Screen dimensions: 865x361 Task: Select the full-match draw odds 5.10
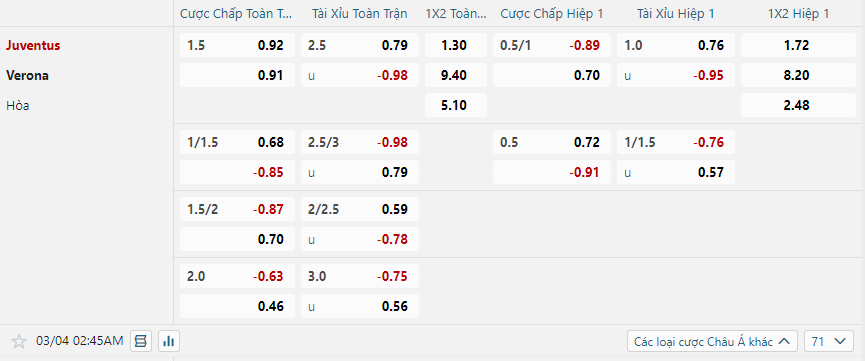(x=456, y=105)
